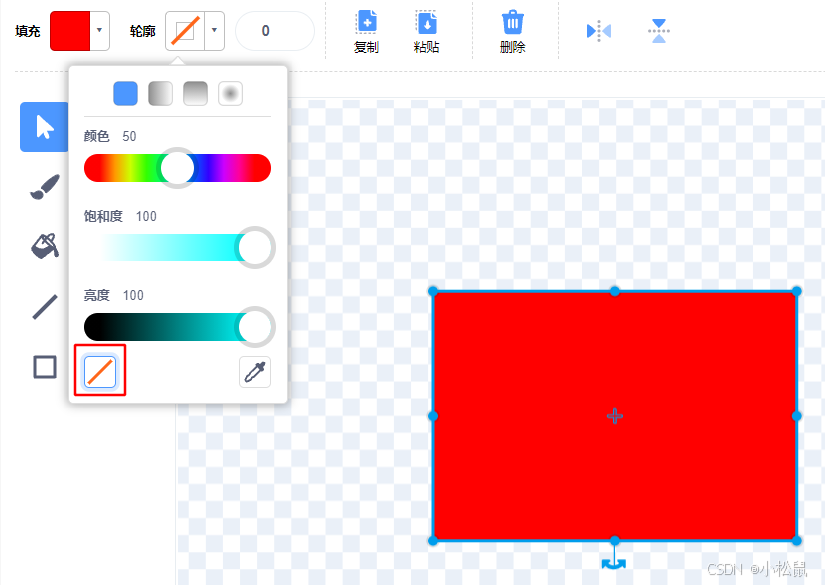This screenshot has height=585, width=825.
Task: Click the outline no-color swatch
Action: [x=185, y=31]
